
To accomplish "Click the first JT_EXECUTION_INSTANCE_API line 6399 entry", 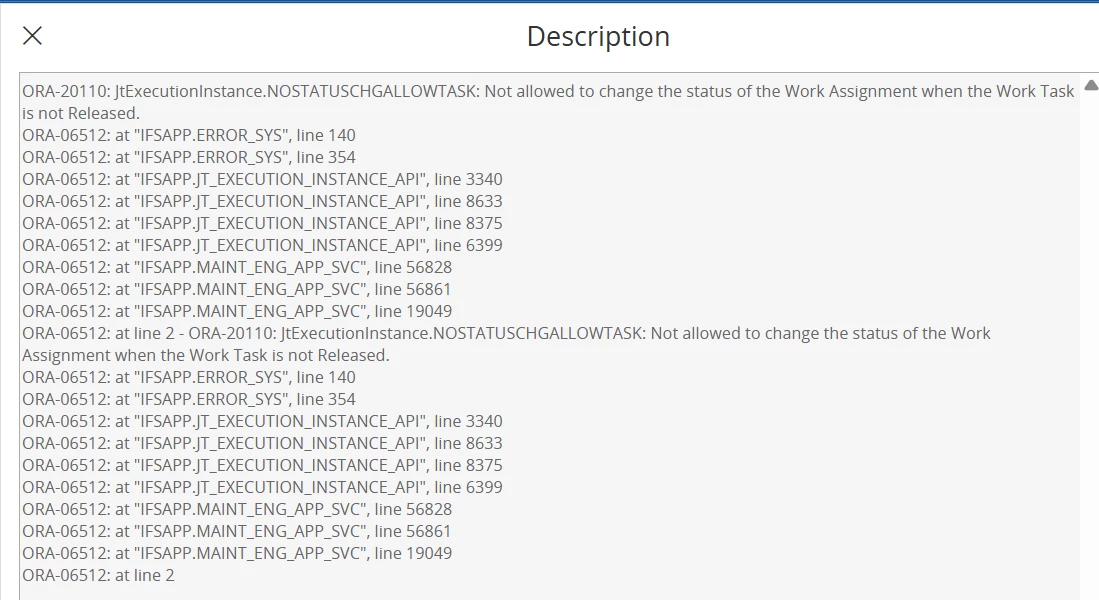I will click(262, 245).
